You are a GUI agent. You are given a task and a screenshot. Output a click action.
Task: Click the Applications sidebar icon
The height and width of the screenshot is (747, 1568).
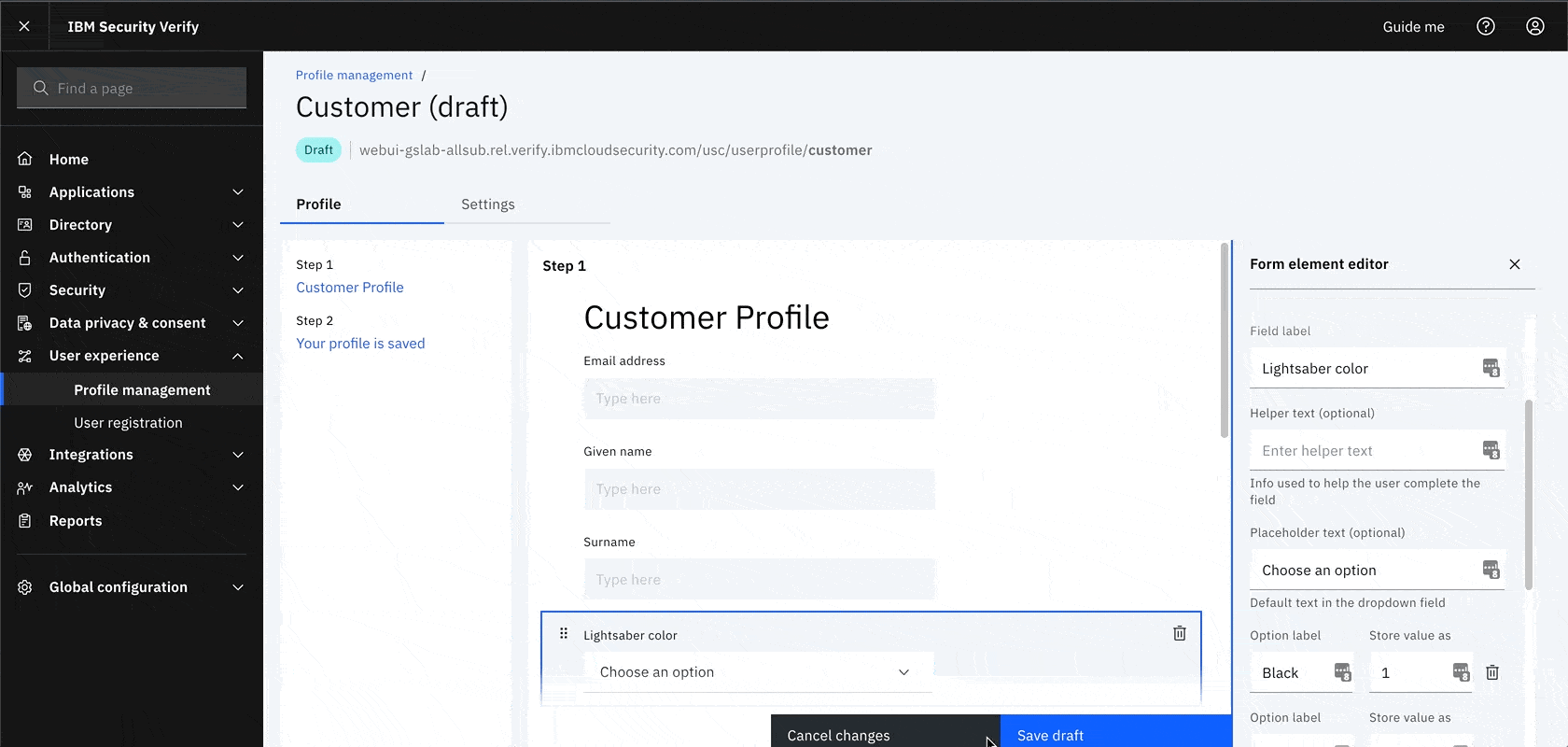click(x=25, y=191)
